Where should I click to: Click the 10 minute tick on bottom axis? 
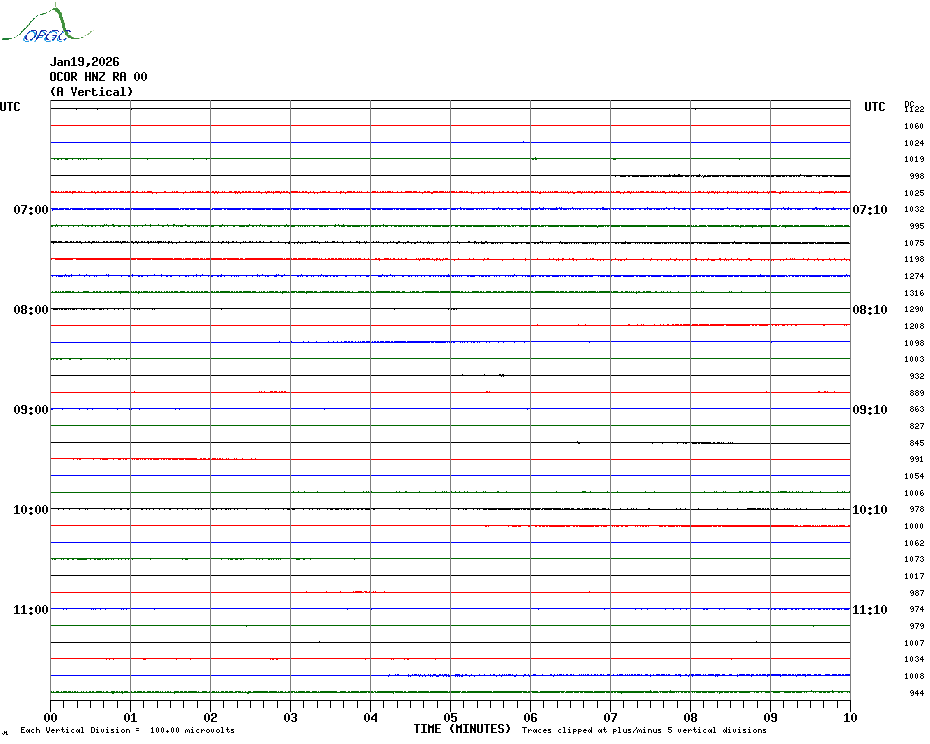coord(849,717)
